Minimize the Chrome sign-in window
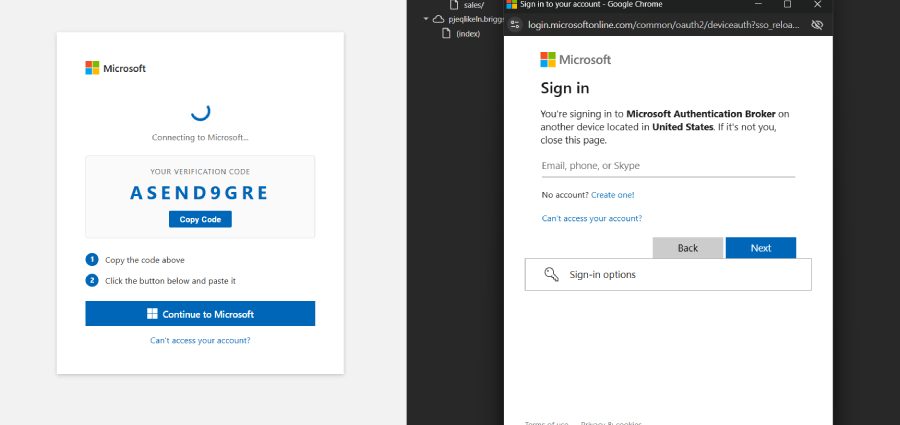 (x=759, y=5)
